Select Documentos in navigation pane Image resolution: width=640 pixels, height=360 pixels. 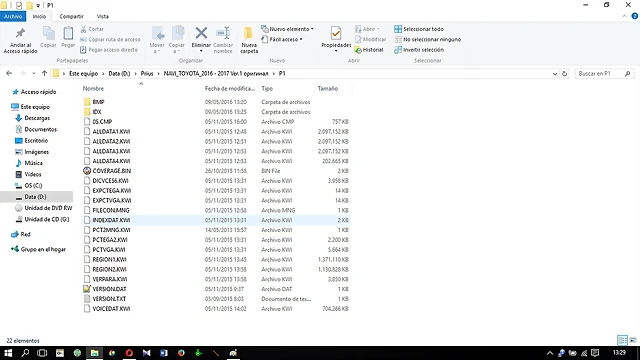pos(40,129)
